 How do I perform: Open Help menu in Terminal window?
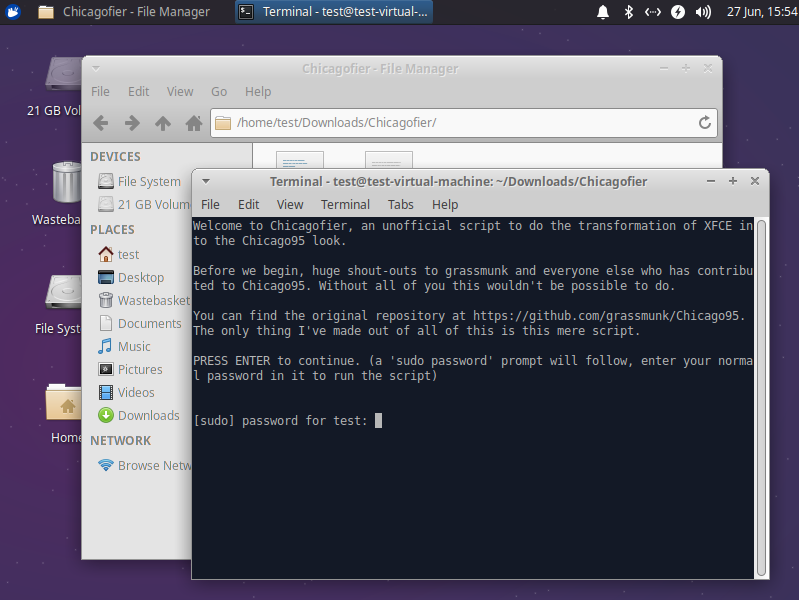tap(445, 205)
